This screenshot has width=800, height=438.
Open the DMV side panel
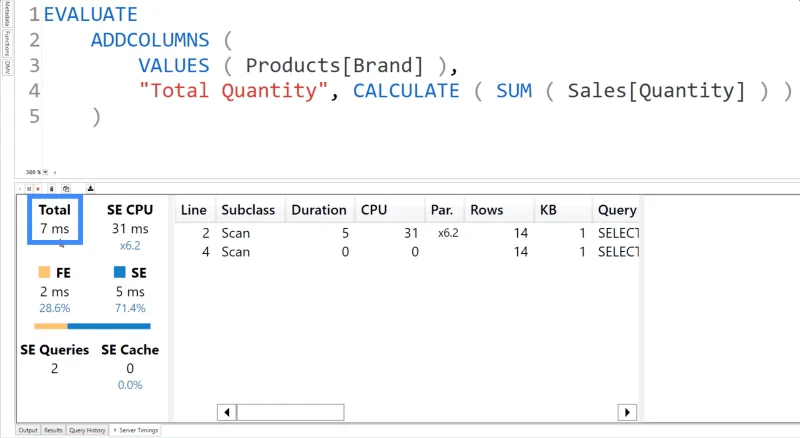tap(7, 67)
